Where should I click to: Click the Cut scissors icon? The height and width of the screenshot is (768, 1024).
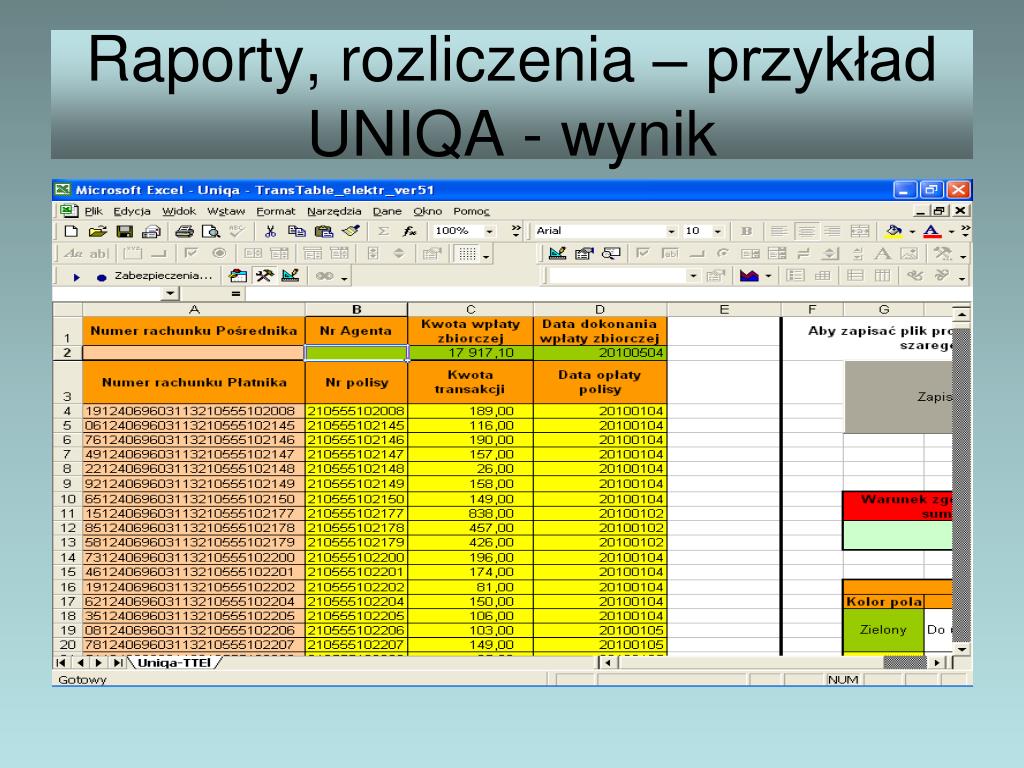point(270,231)
